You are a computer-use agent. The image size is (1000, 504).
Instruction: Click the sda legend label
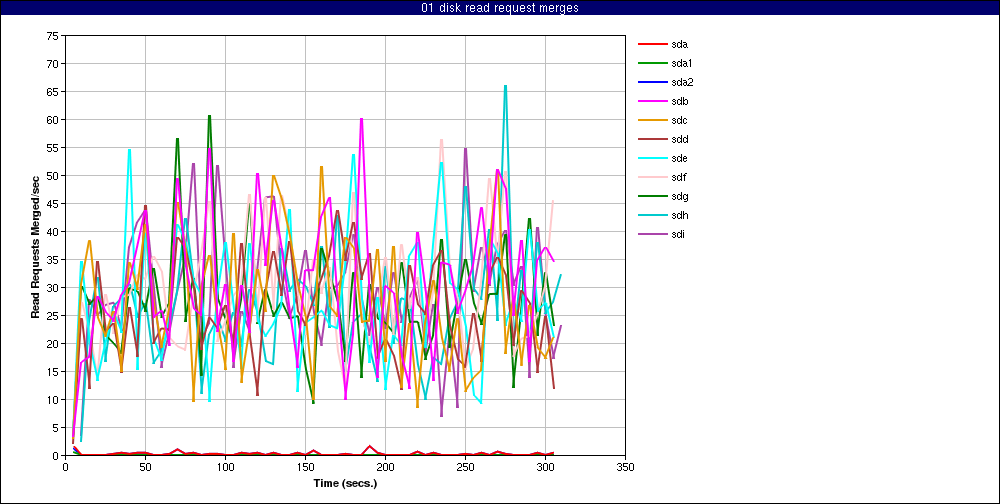tap(680, 44)
